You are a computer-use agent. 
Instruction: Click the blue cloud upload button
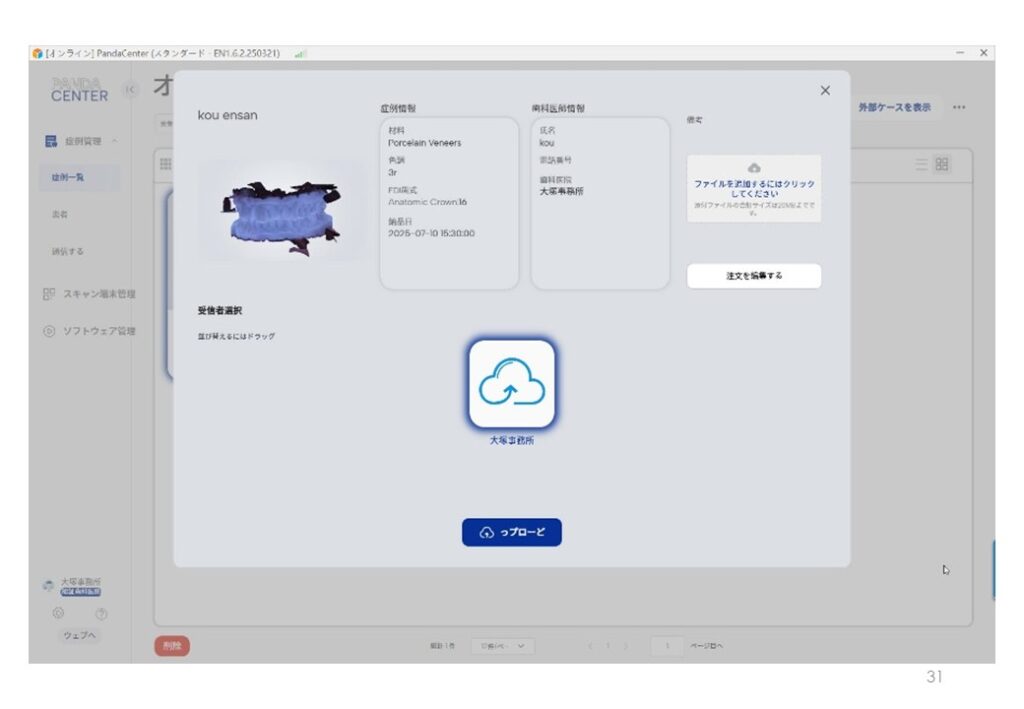tap(511, 532)
